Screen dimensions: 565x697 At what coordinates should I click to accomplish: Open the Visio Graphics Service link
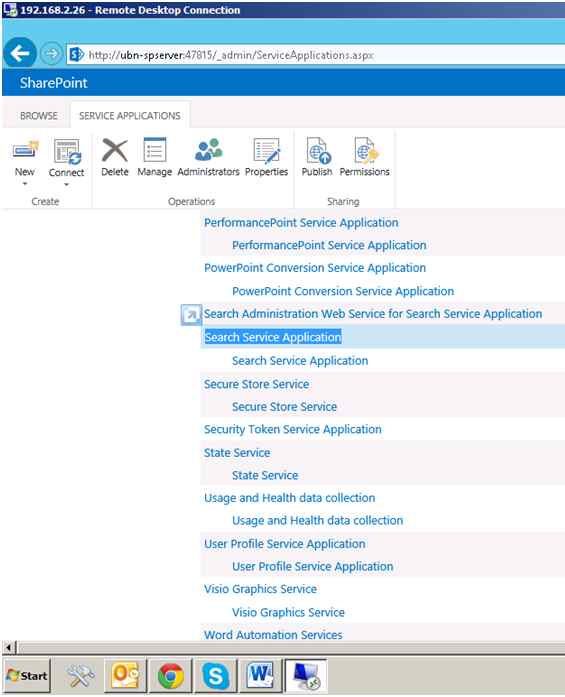pyautogui.click(x=260, y=589)
